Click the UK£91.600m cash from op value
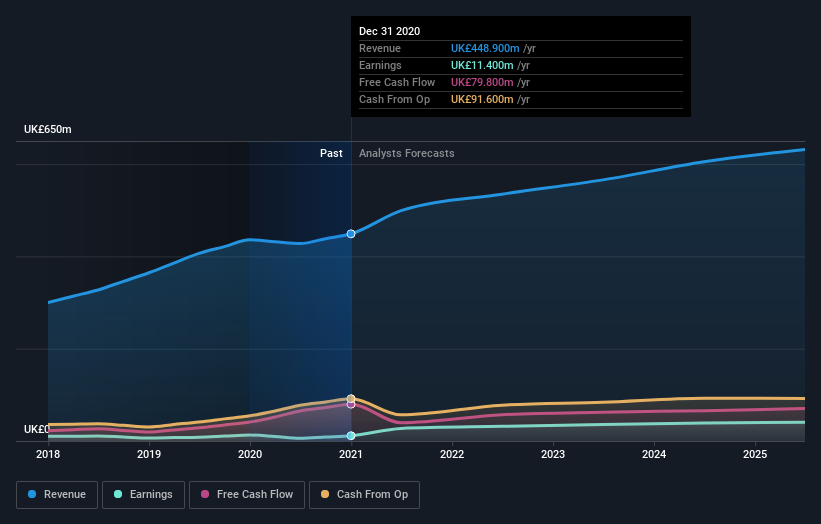 [x=482, y=99]
